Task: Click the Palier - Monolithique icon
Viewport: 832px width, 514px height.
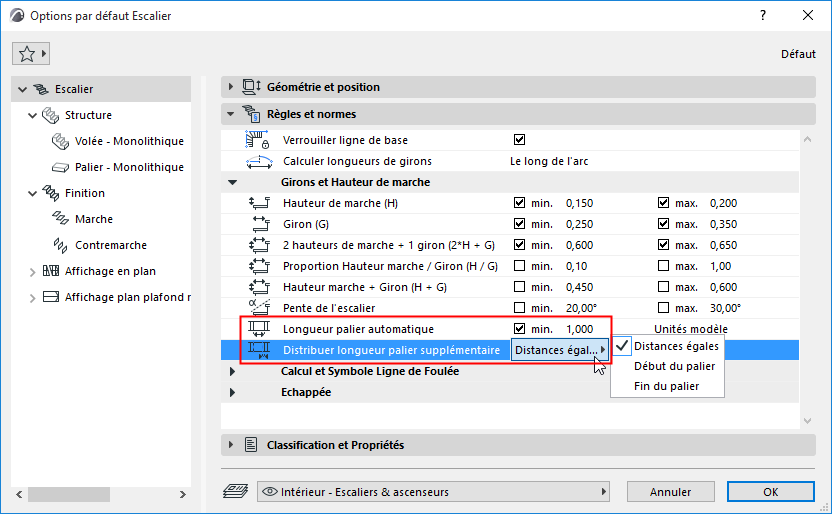Action: [x=60, y=167]
